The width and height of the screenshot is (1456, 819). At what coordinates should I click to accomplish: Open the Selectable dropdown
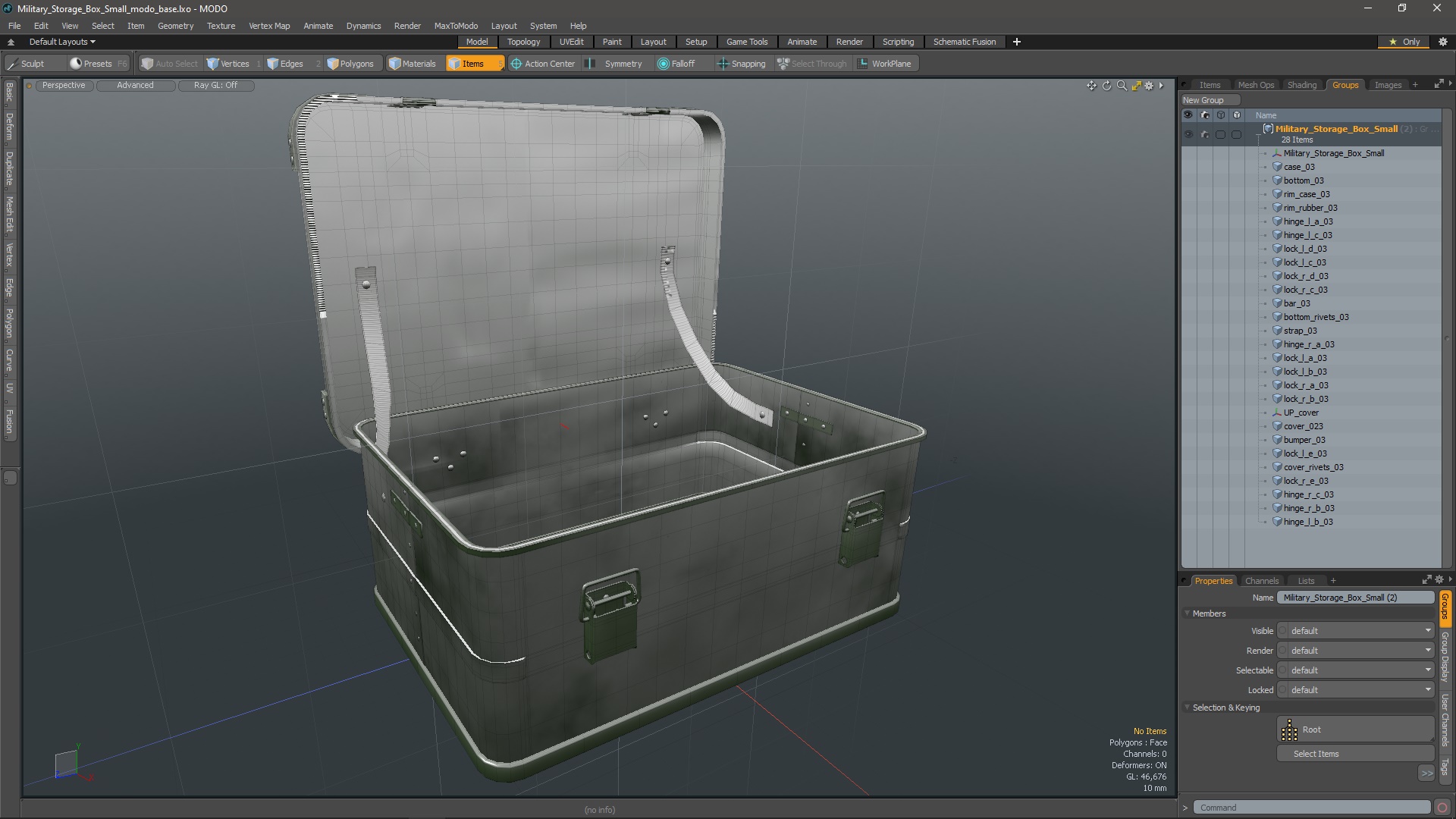pyautogui.click(x=1356, y=670)
